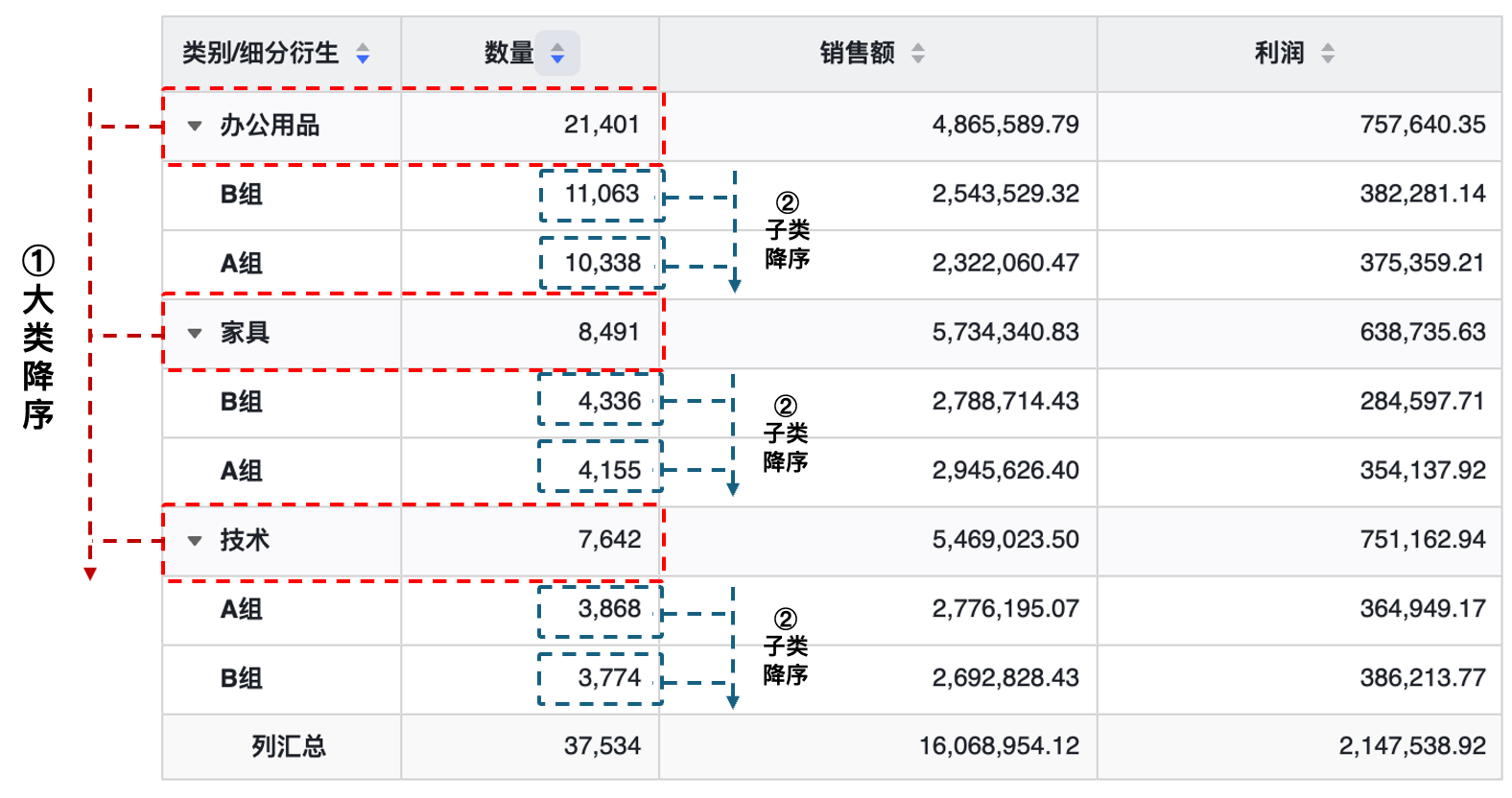The image size is (1512, 798).
Task: Click 办公用品 quantity cell 21,401
Action: pos(602,125)
